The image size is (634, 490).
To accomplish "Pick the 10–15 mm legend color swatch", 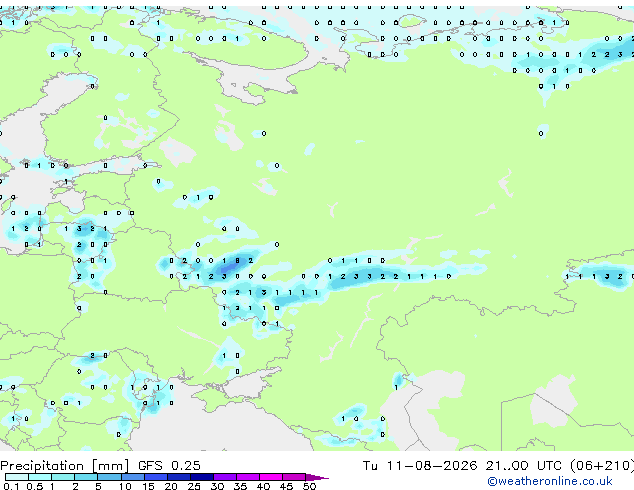I will tap(133, 477).
